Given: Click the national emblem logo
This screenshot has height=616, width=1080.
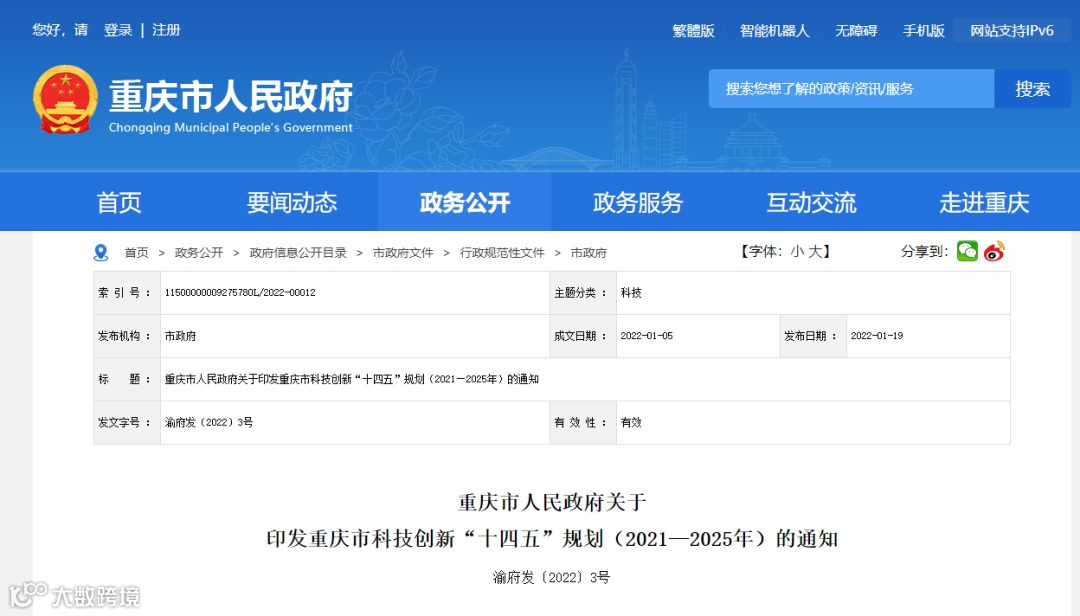Looking at the screenshot, I should click(65, 99).
